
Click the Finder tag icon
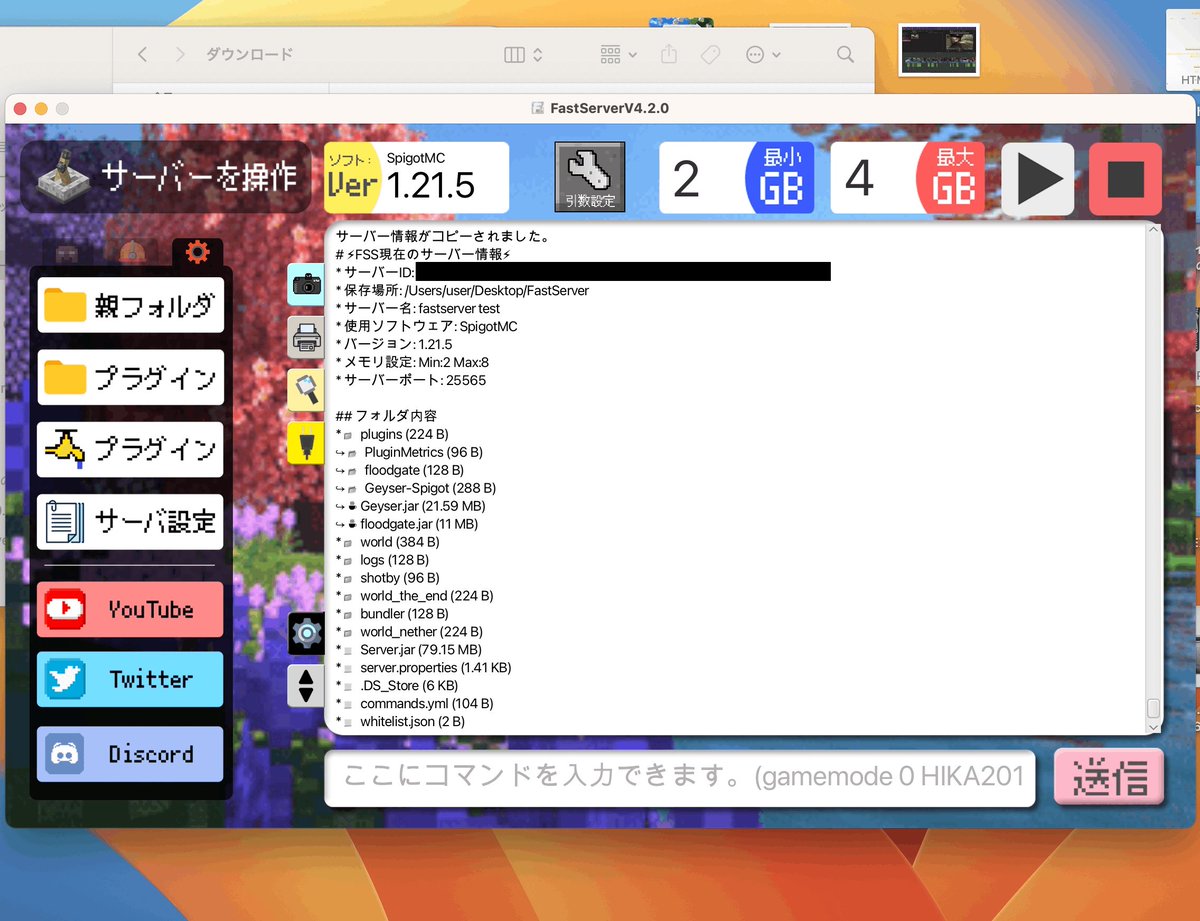711,55
